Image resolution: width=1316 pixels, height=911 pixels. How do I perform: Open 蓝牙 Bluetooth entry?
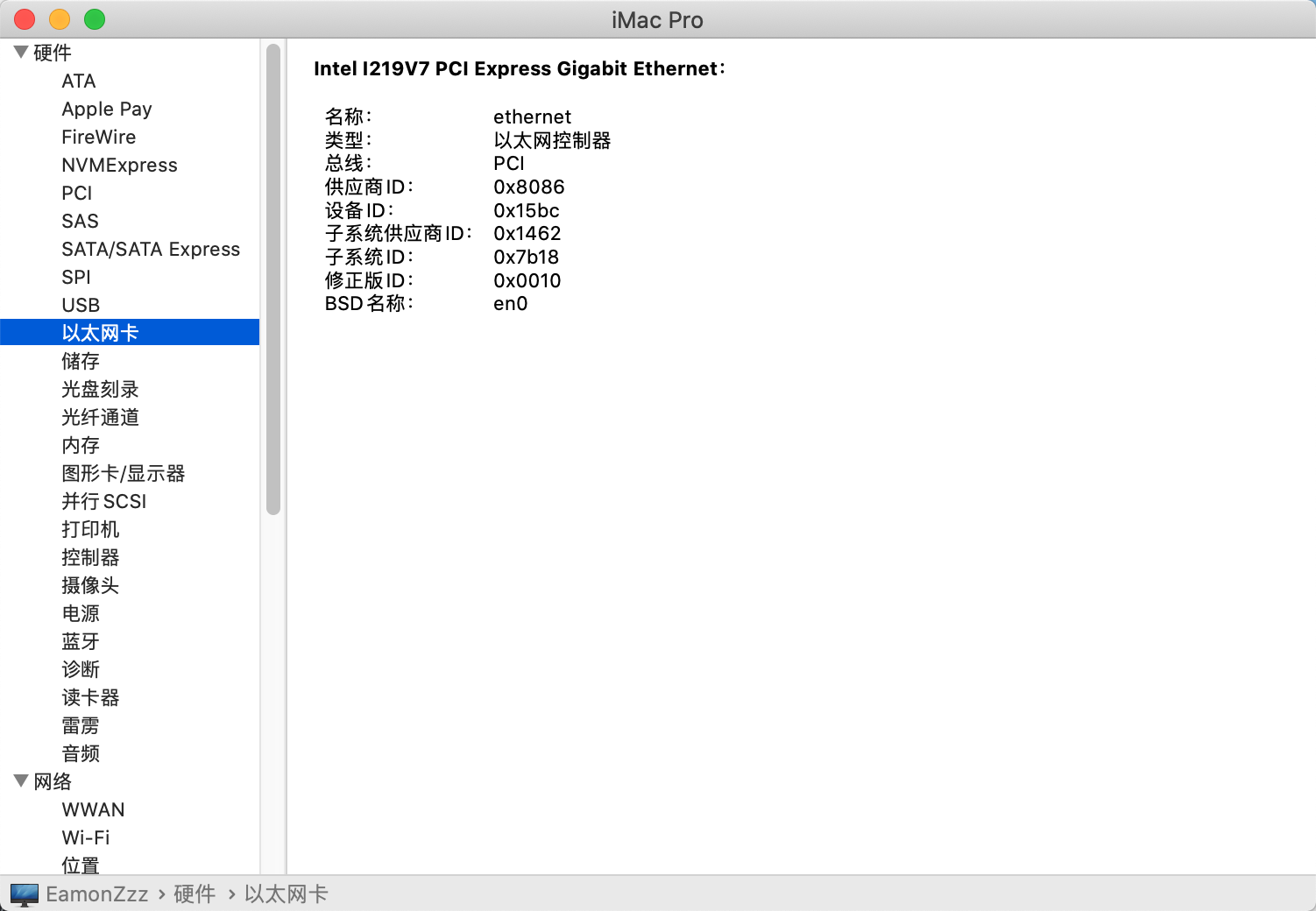pyautogui.click(x=81, y=641)
